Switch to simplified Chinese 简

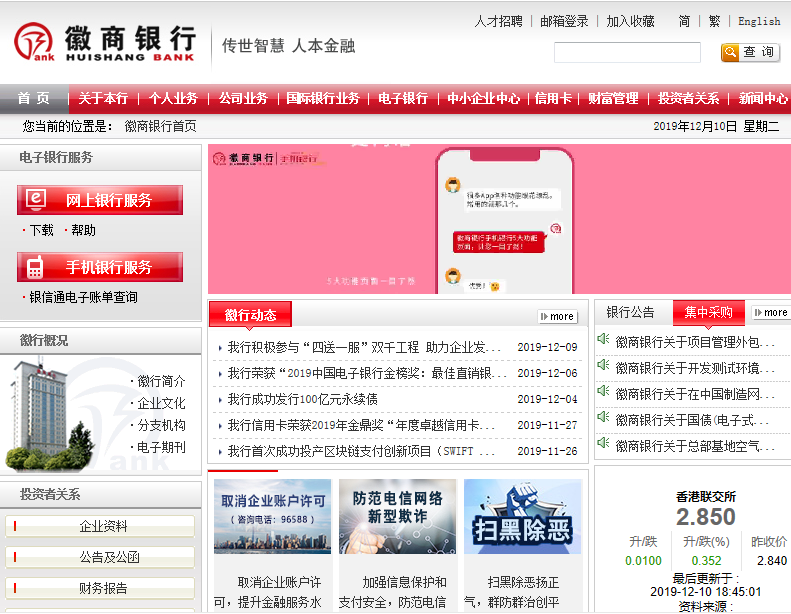[x=684, y=21]
